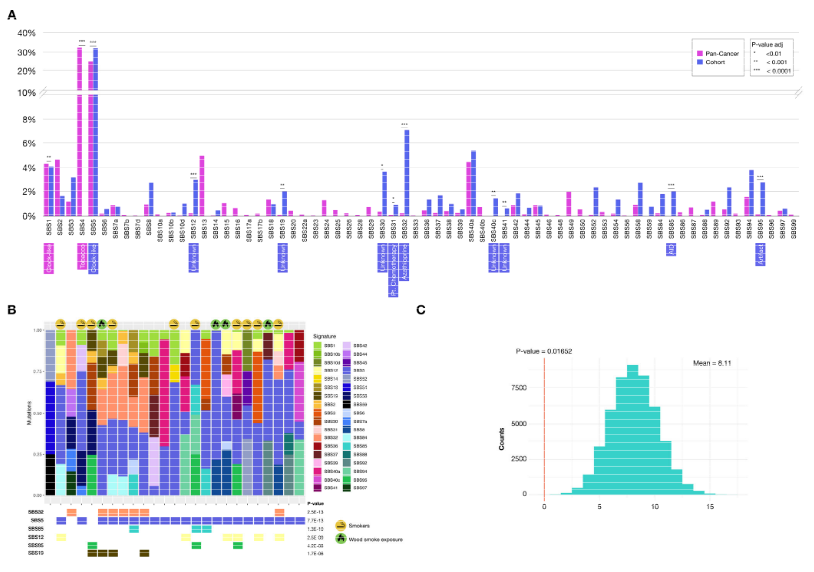Click the 8% y-axis tick label
Image resolution: width=814 pixels, height=572 pixels.
pos(29,119)
